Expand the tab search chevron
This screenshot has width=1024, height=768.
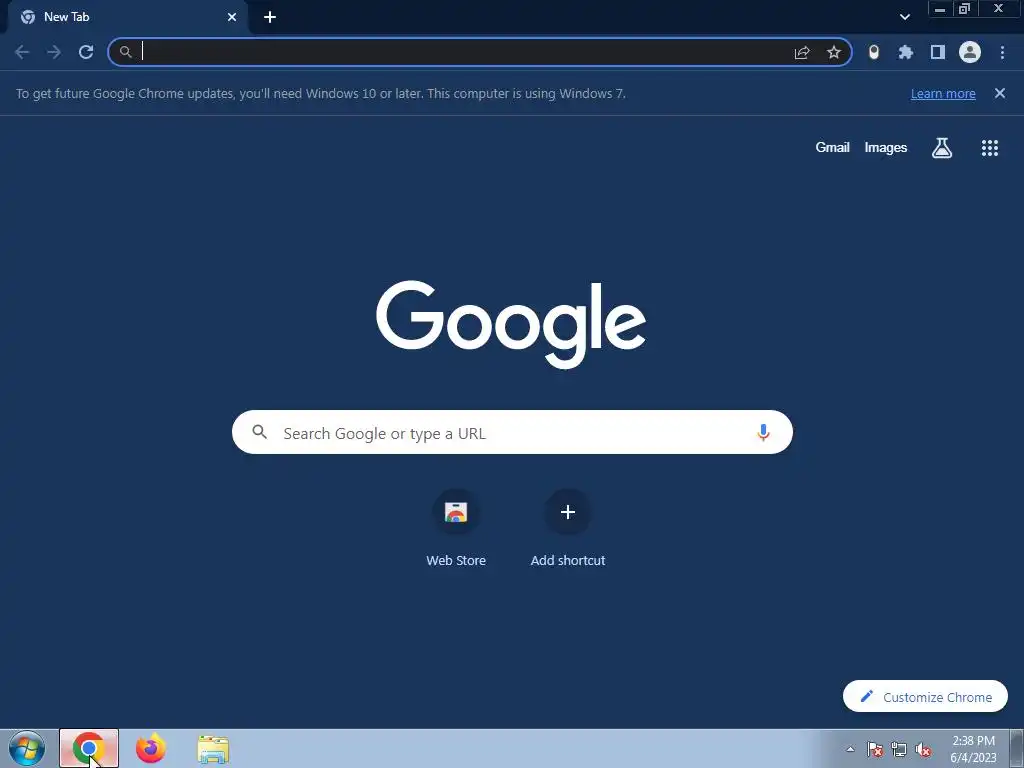[904, 17]
